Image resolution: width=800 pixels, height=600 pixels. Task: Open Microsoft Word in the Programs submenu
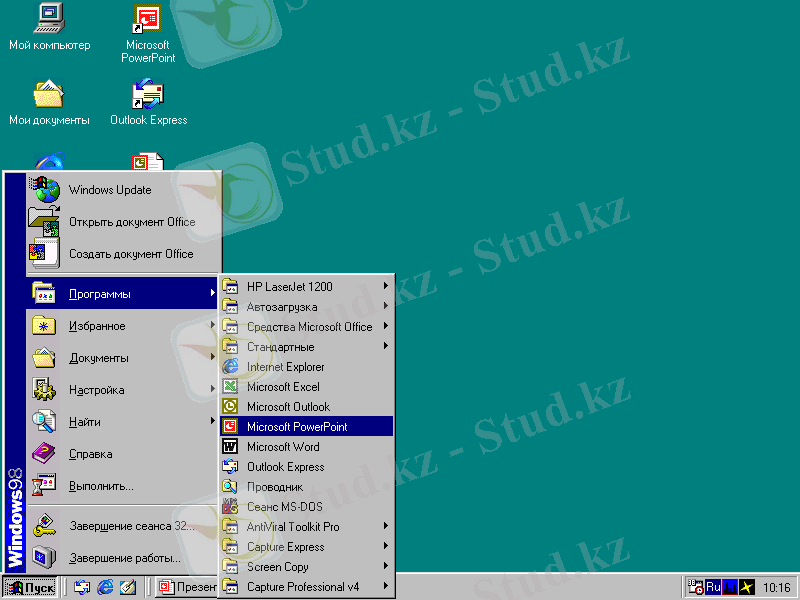[x=283, y=447]
